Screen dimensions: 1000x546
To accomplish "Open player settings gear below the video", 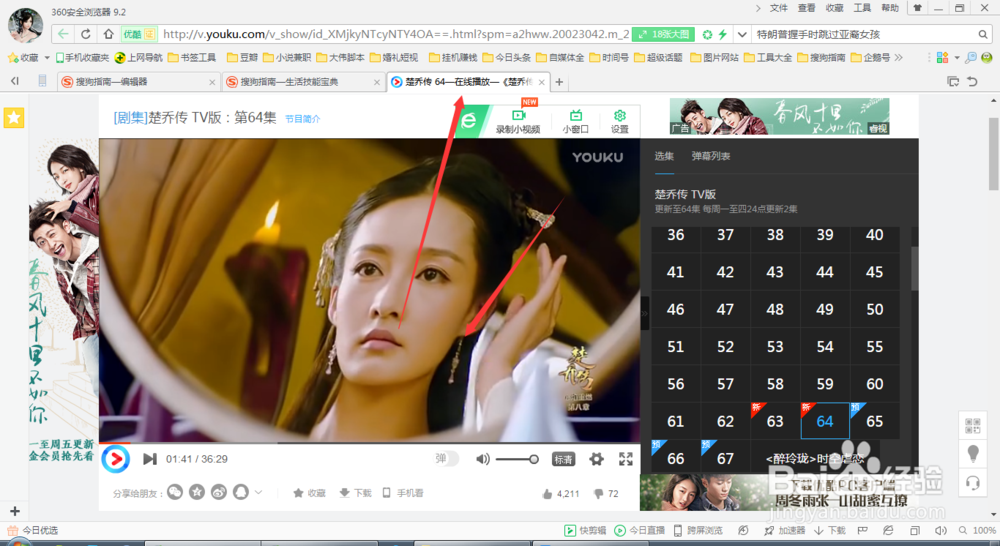I will tap(596, 459).
